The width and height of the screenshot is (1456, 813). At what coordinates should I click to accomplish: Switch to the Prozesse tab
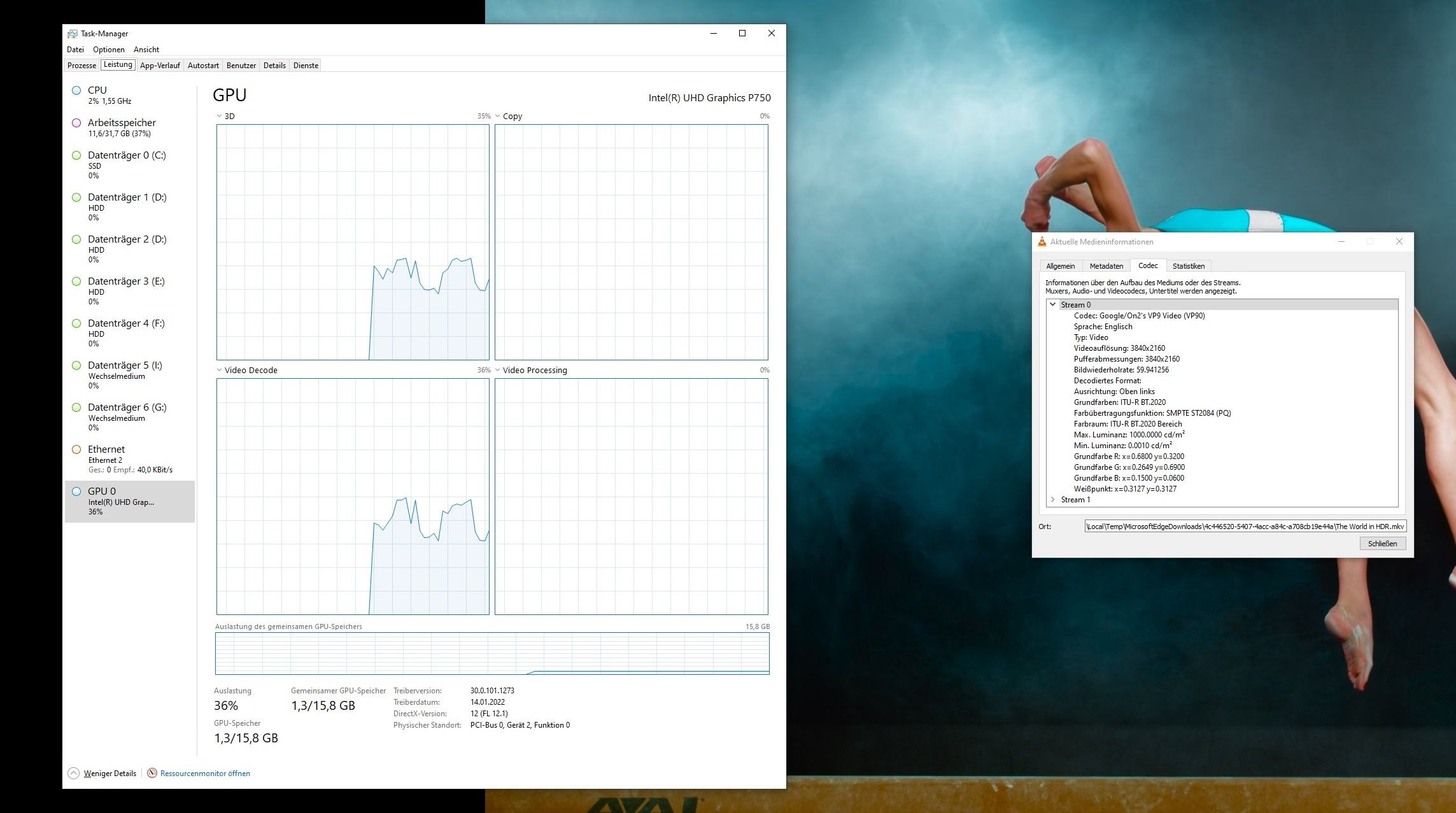[81, 66]
